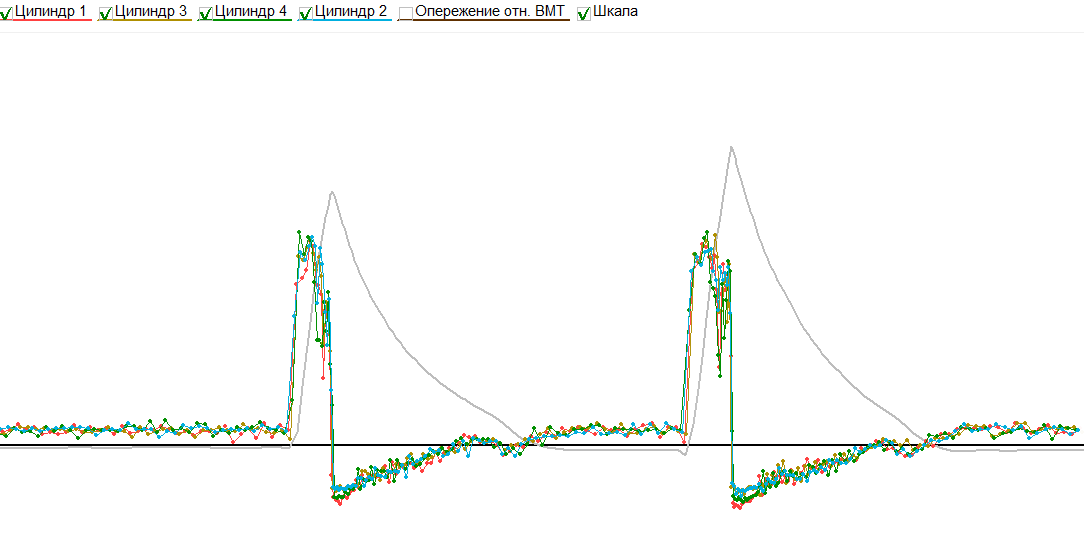Toggle the Цилиндр 3 checkbox
Screen dimensions: 1084x556
pyautogui.click(x=106, y=13)
